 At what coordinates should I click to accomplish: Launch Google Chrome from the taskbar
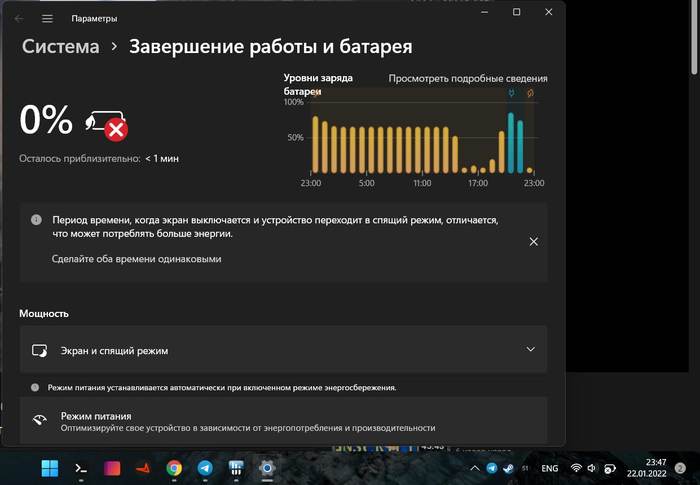point(174,468)
